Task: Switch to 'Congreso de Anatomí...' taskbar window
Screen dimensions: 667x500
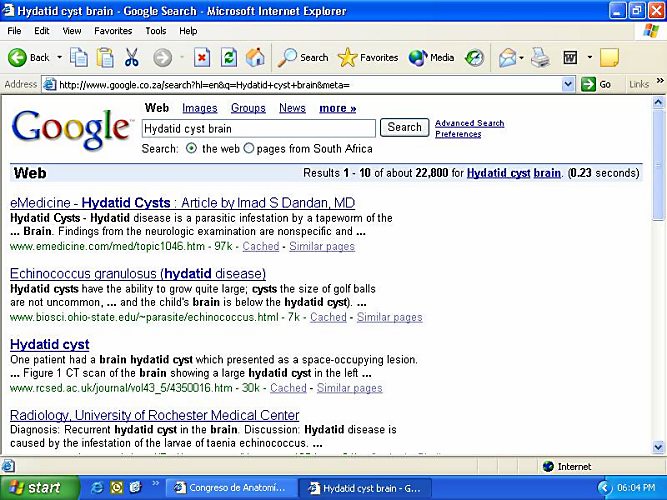Action: pos(230,488)
